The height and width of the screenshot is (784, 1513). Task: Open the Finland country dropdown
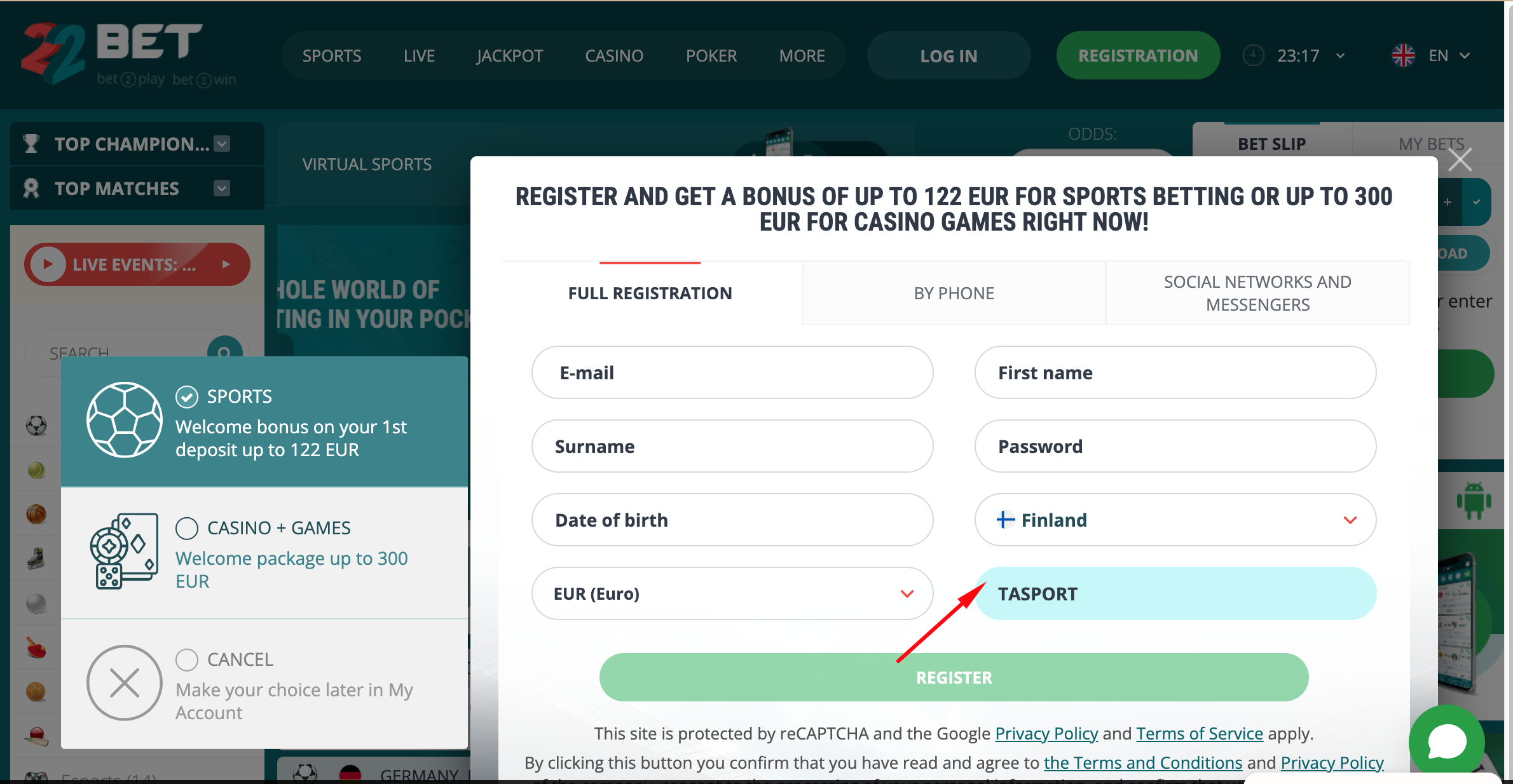click(x=1175, y=520)
